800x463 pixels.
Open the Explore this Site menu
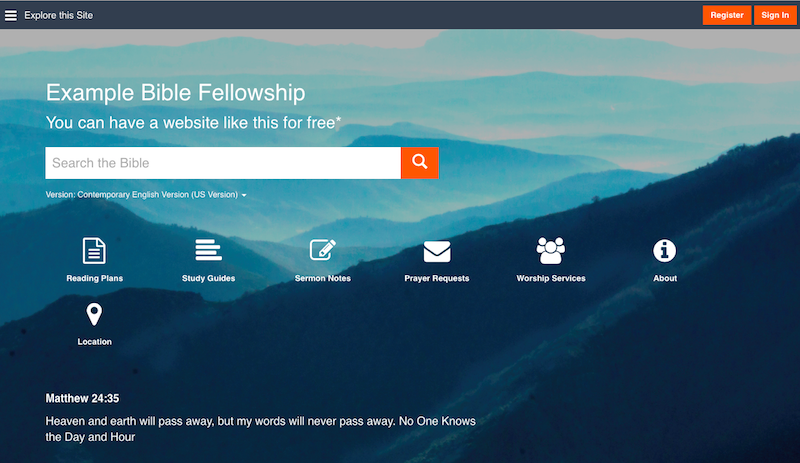(59, 15)
